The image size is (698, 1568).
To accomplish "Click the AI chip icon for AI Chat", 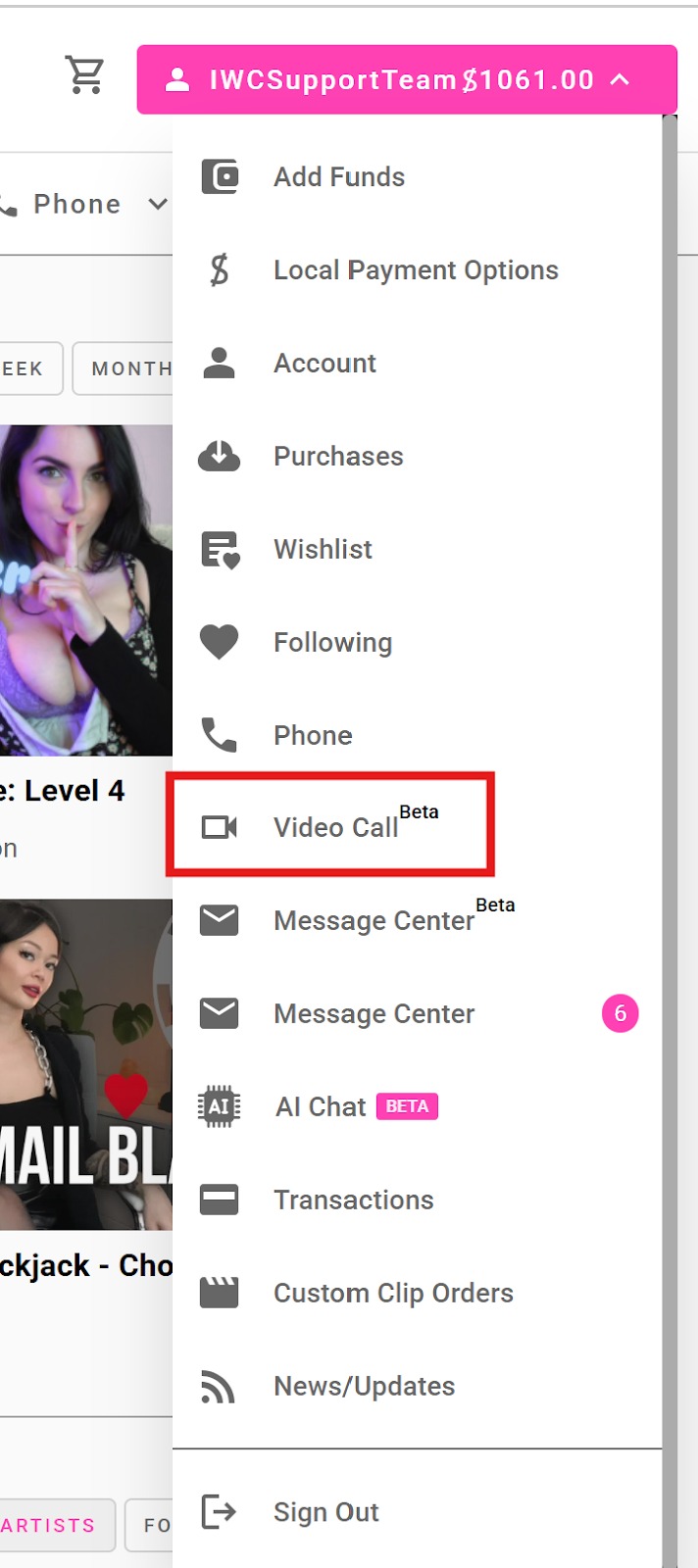I will point(220,1106).
